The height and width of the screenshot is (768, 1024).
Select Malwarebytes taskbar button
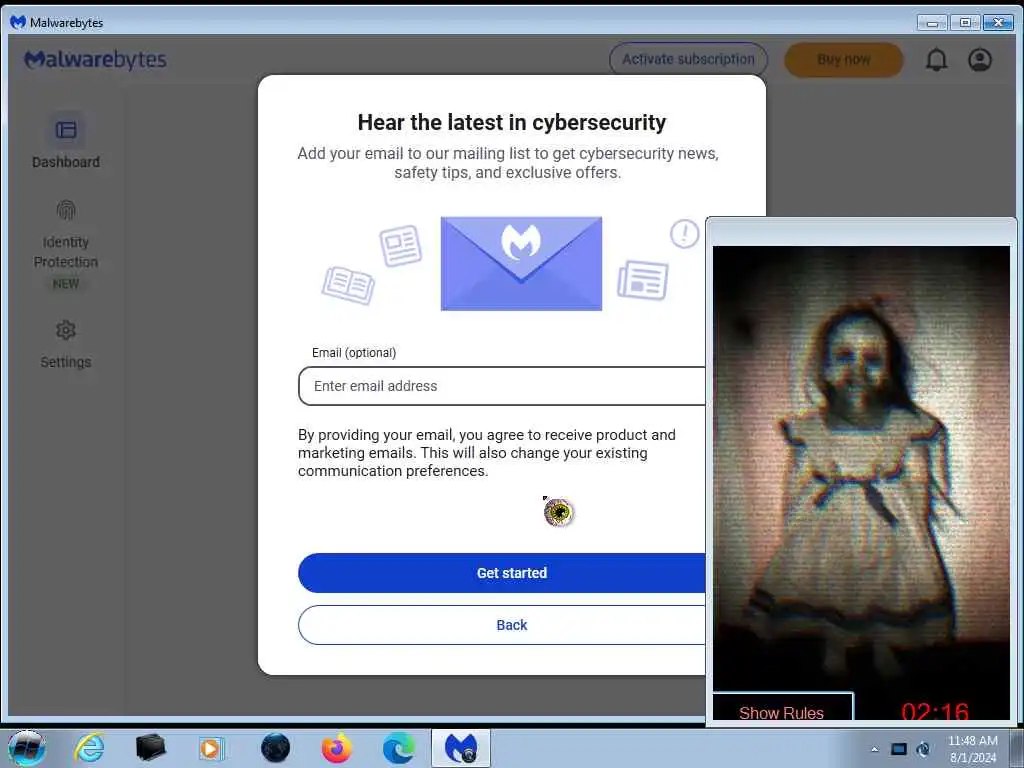coord(461,748)
